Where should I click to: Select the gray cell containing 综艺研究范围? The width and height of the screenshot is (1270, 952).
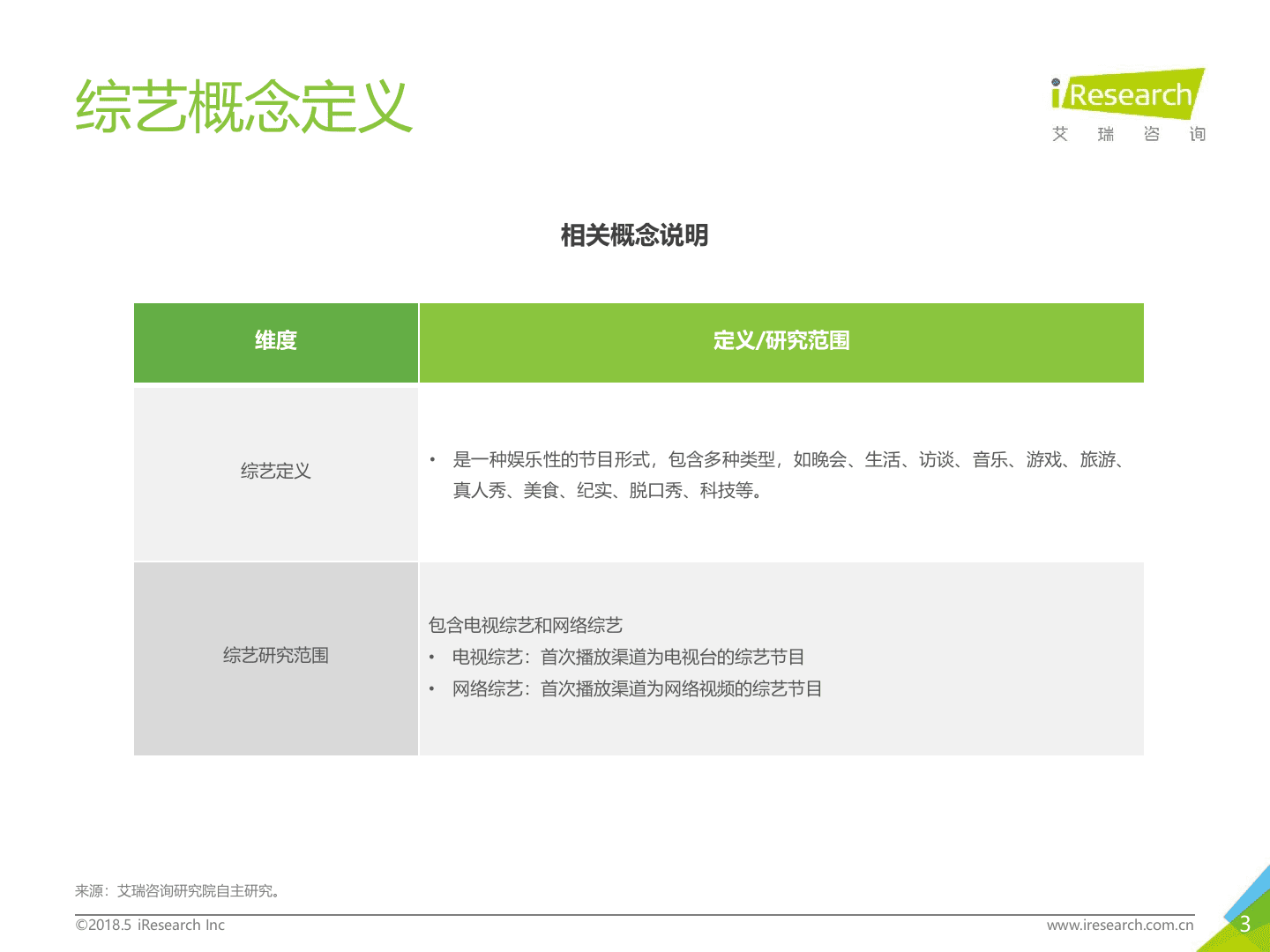276,658
